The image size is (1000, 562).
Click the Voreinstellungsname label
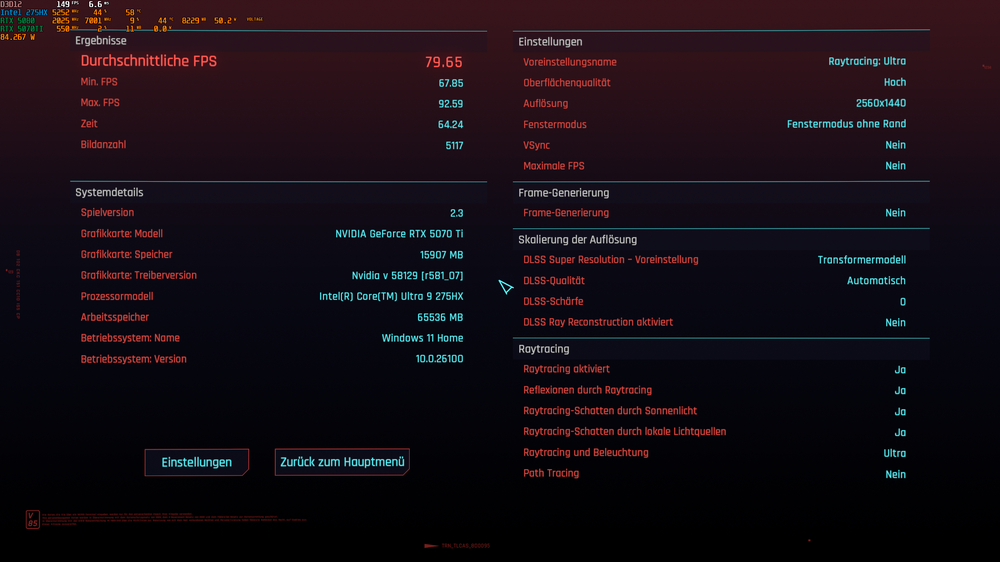coord(570,63)
